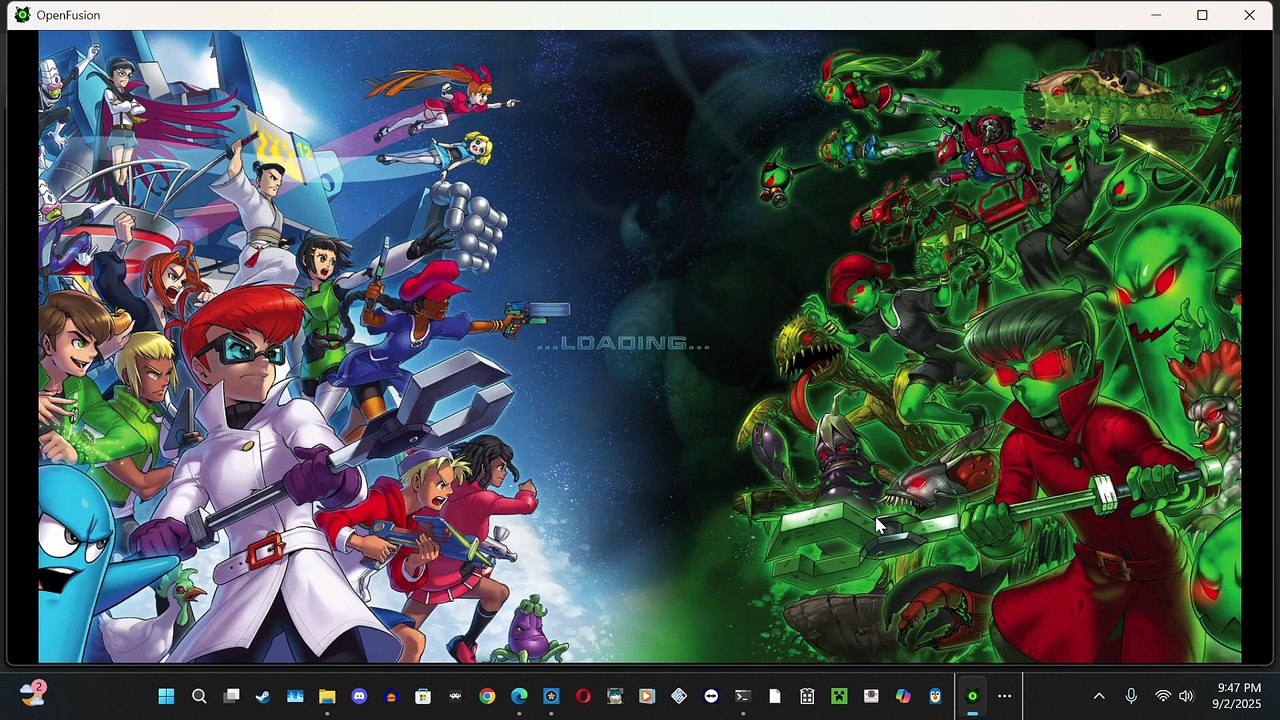1280x720 pixels.
Task: Show hidden system tray icons
Action: [1099, 696]
